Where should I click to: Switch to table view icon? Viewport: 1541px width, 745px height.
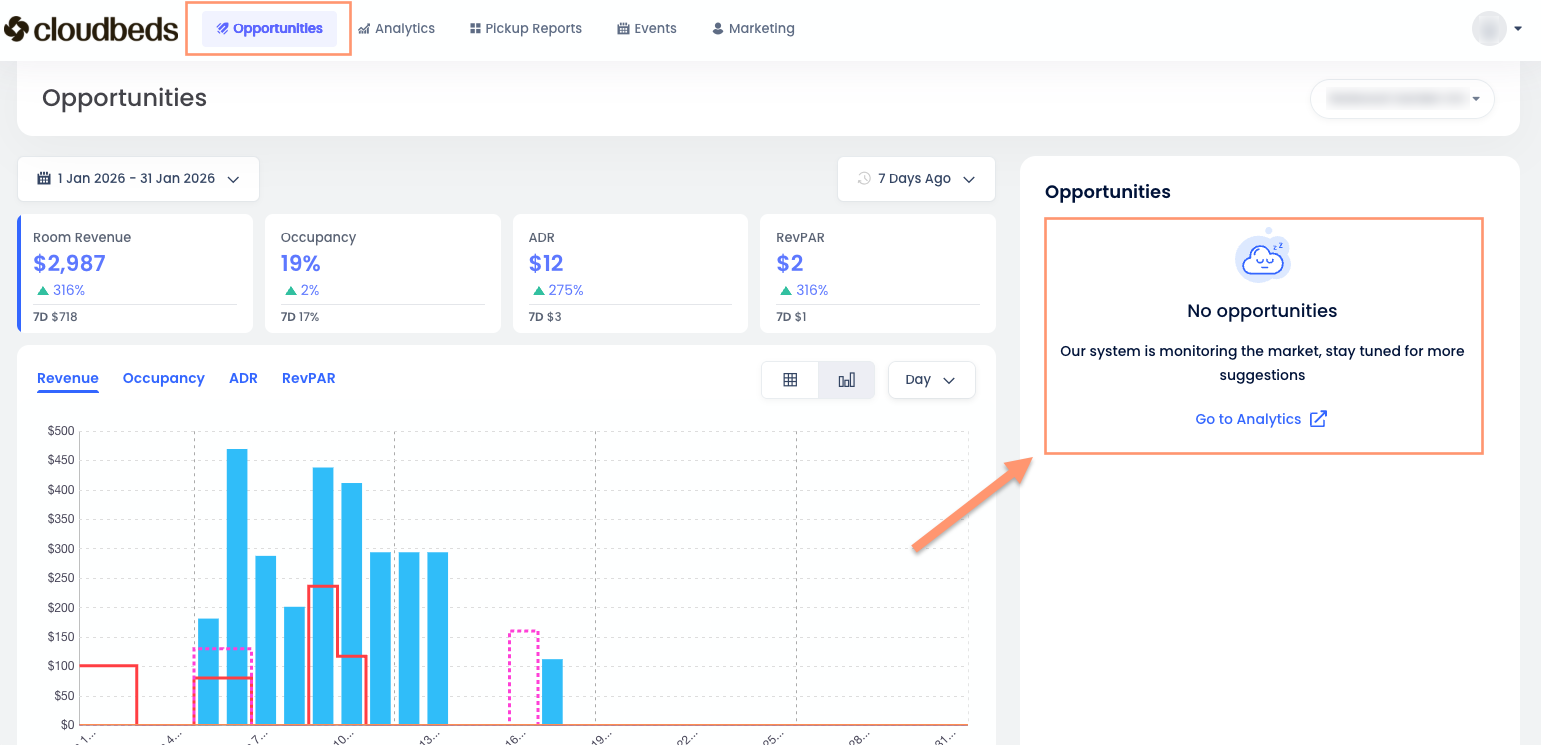[790, 380]
